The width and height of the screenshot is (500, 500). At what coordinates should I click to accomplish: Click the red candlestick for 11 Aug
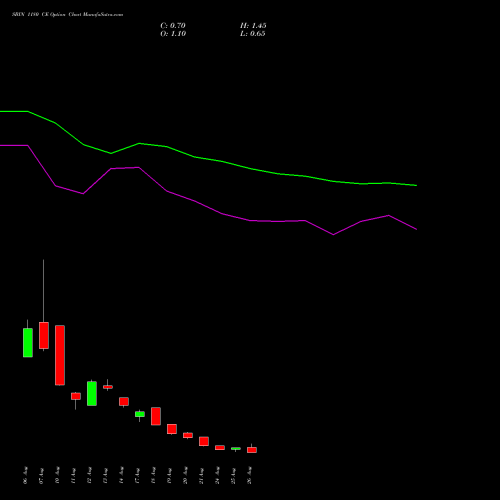click(76, 396)
